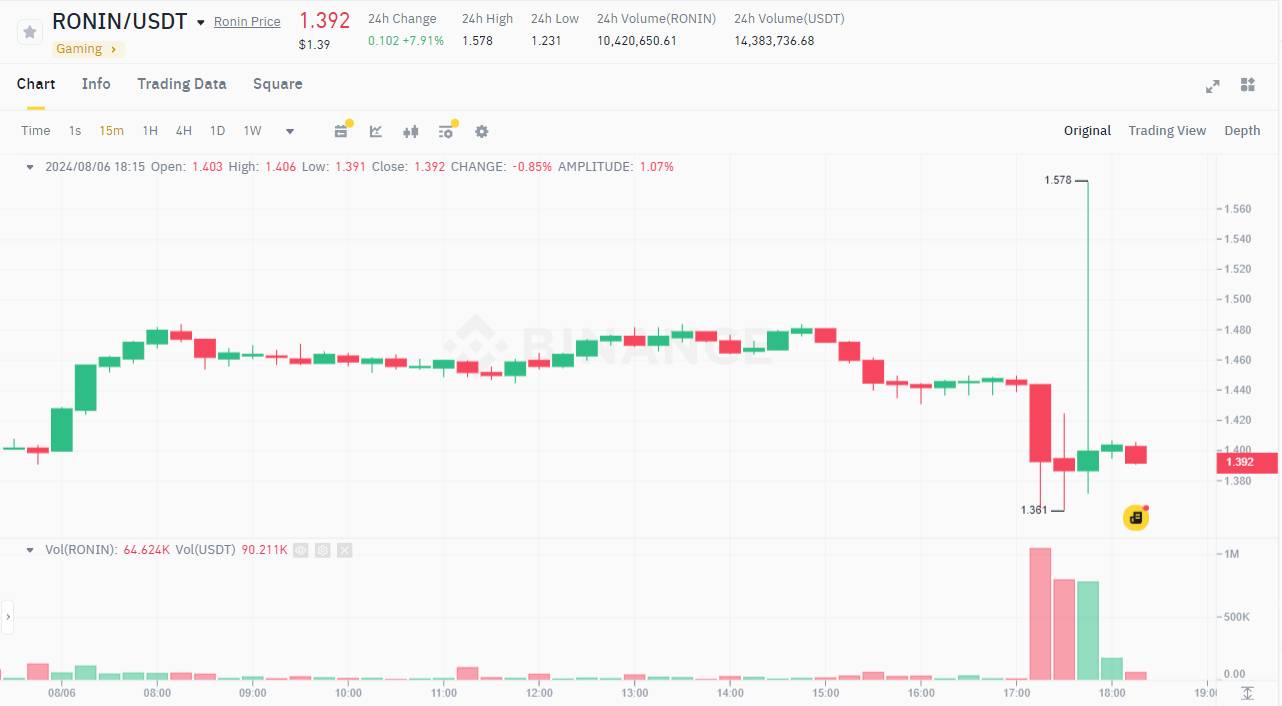Click the RONIN/USDT pair name
Viewport: 1282px width, 706px height.
[119, 21]
